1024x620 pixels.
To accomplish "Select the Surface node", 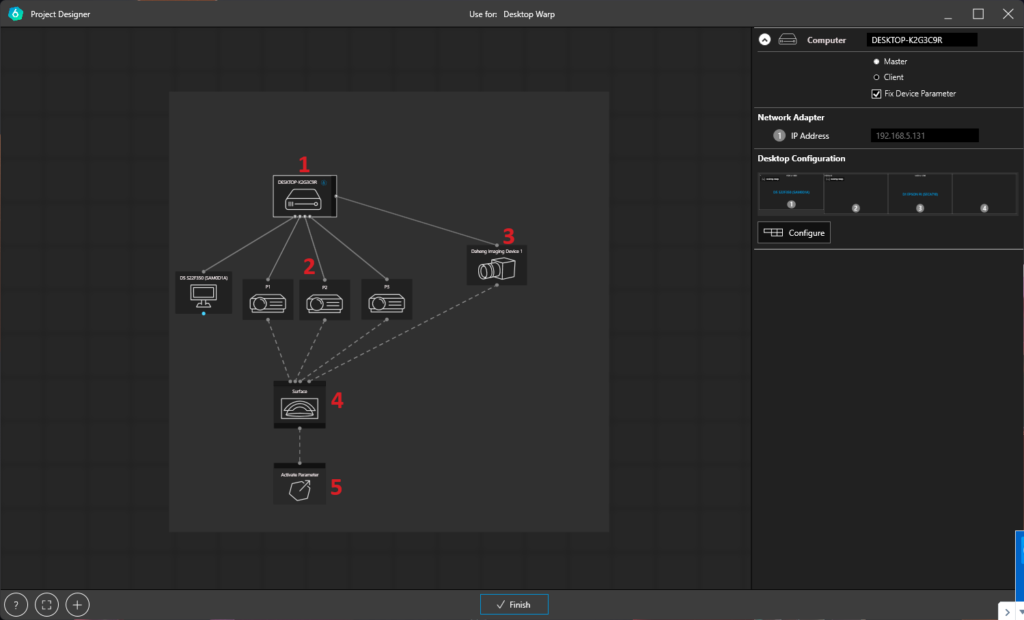I will point(300,406).
